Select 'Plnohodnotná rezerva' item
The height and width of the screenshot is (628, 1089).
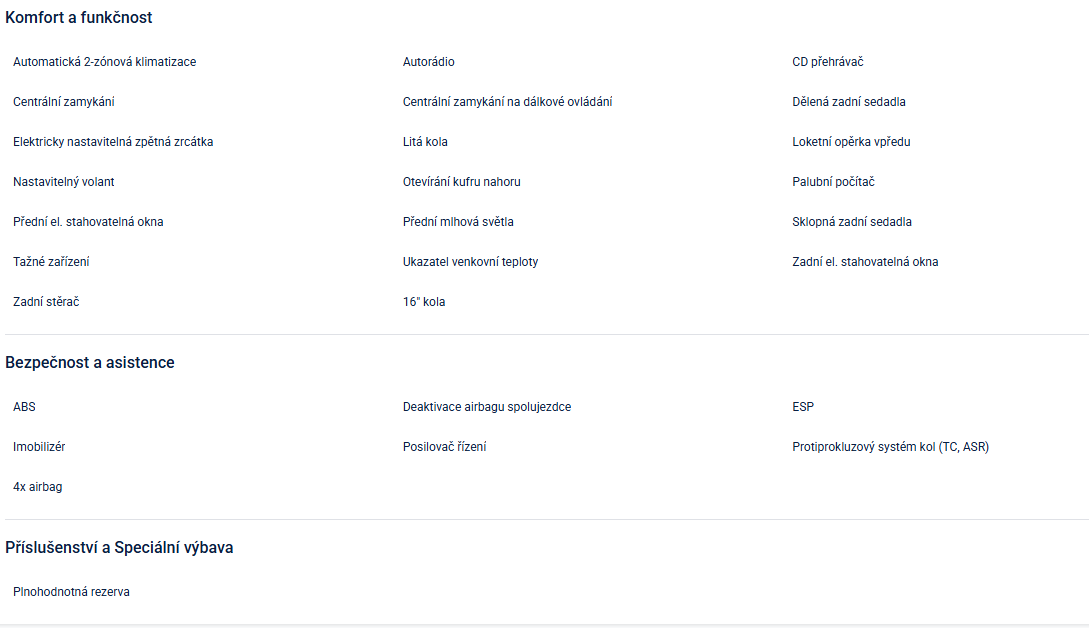[71, 592]
